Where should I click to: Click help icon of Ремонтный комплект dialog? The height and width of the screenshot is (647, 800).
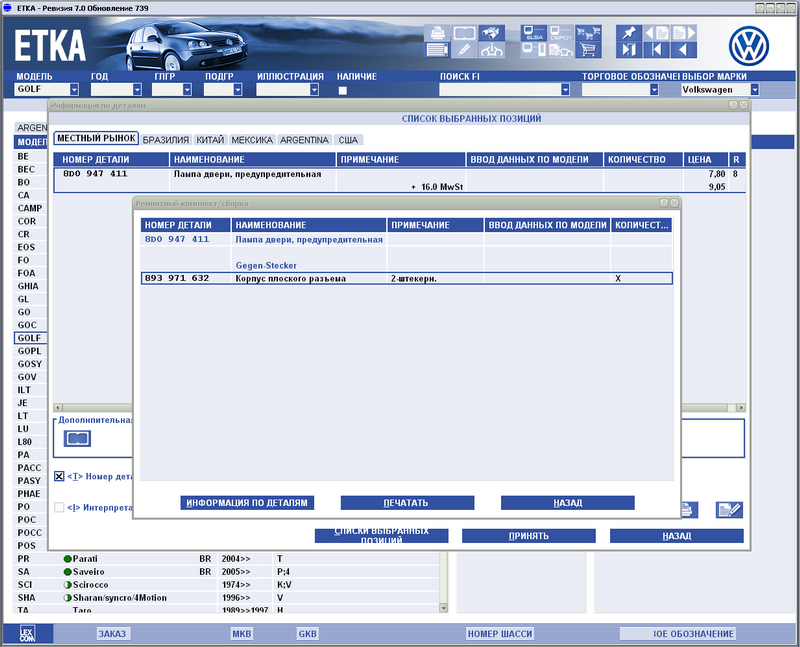(663, 203)
